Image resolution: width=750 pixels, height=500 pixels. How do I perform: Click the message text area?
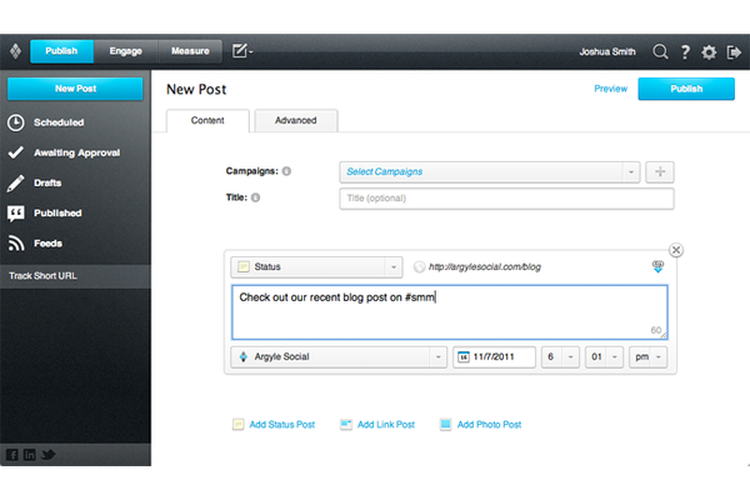(450, 312)
